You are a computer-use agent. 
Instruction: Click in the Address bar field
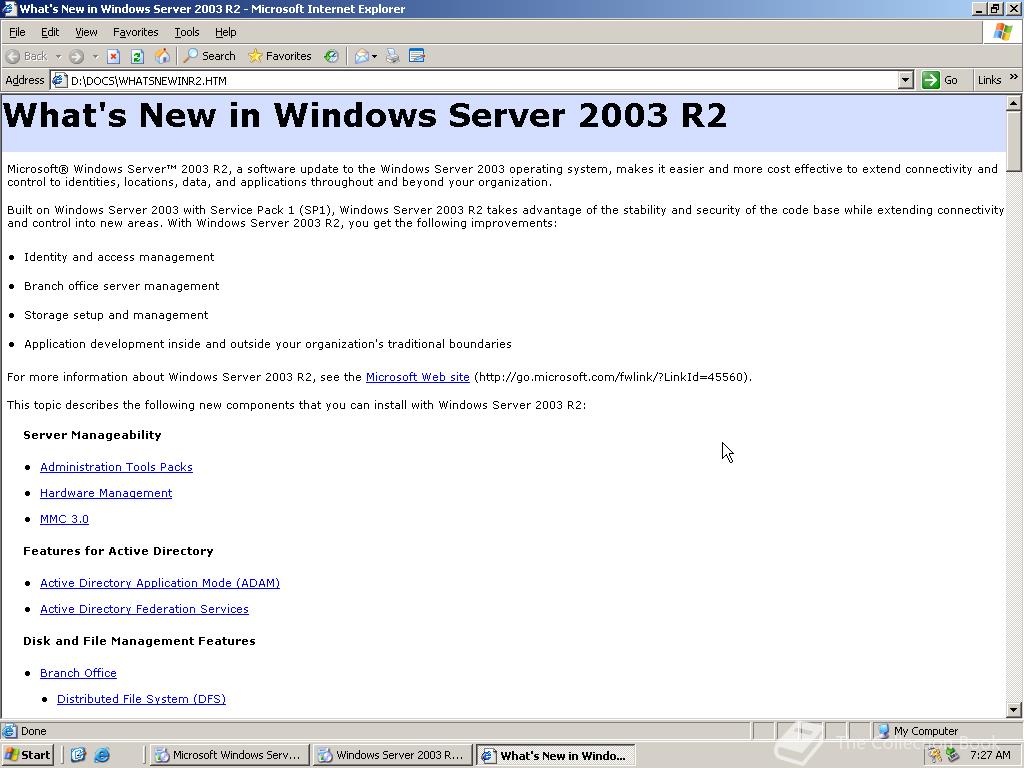click(x=482, y=80)
